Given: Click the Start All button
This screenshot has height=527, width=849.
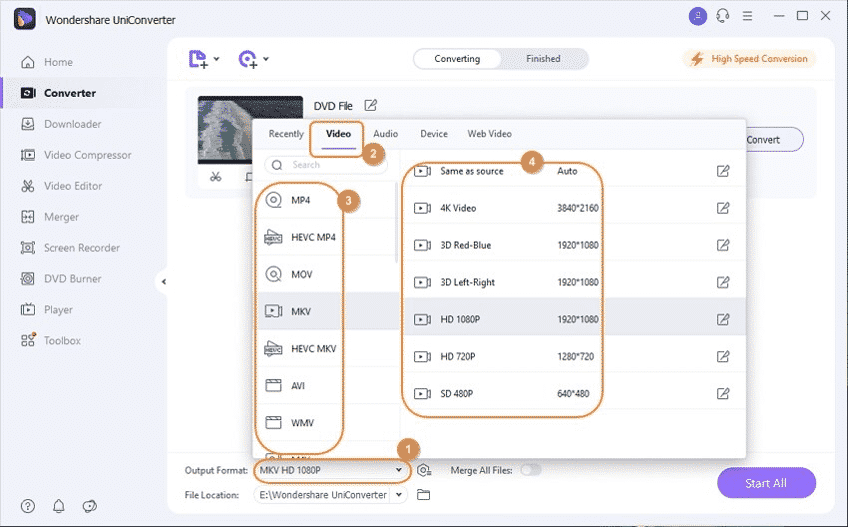Looking at the screenshot, I should tap(766, 483).
